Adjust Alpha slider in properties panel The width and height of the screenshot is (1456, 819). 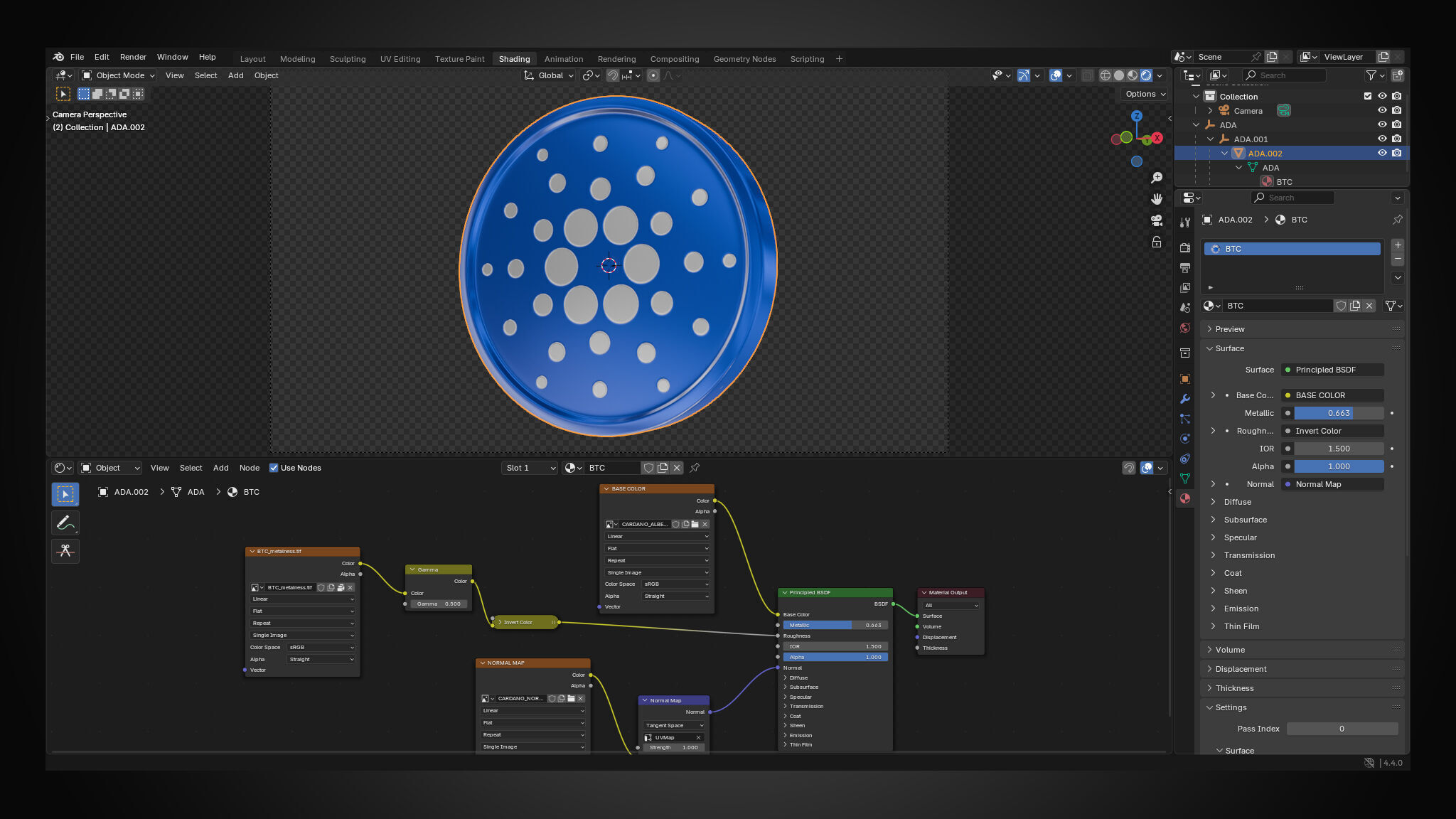click(x=1339, y=466)
